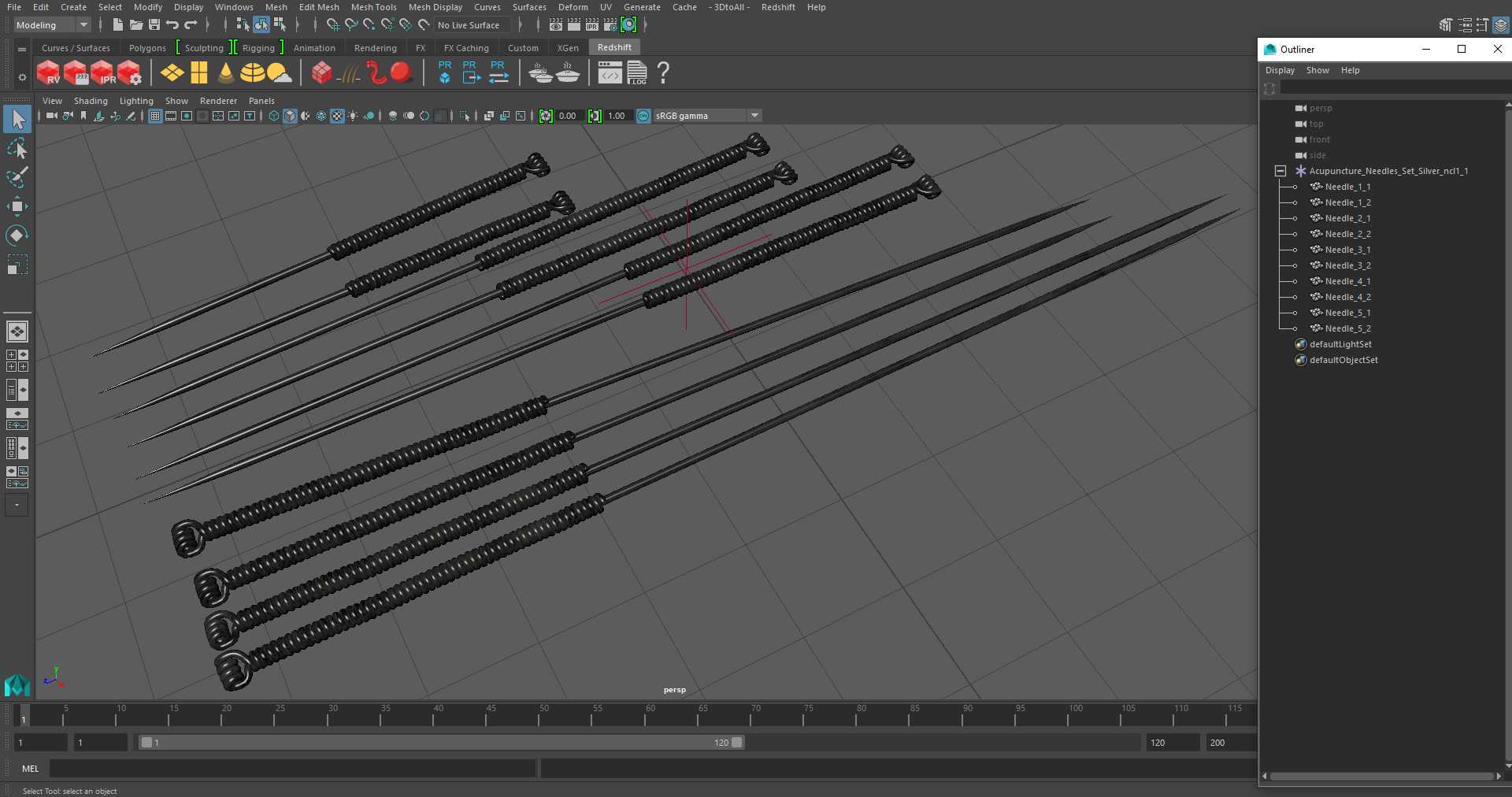Open the Deform menu

coord(573,7)
